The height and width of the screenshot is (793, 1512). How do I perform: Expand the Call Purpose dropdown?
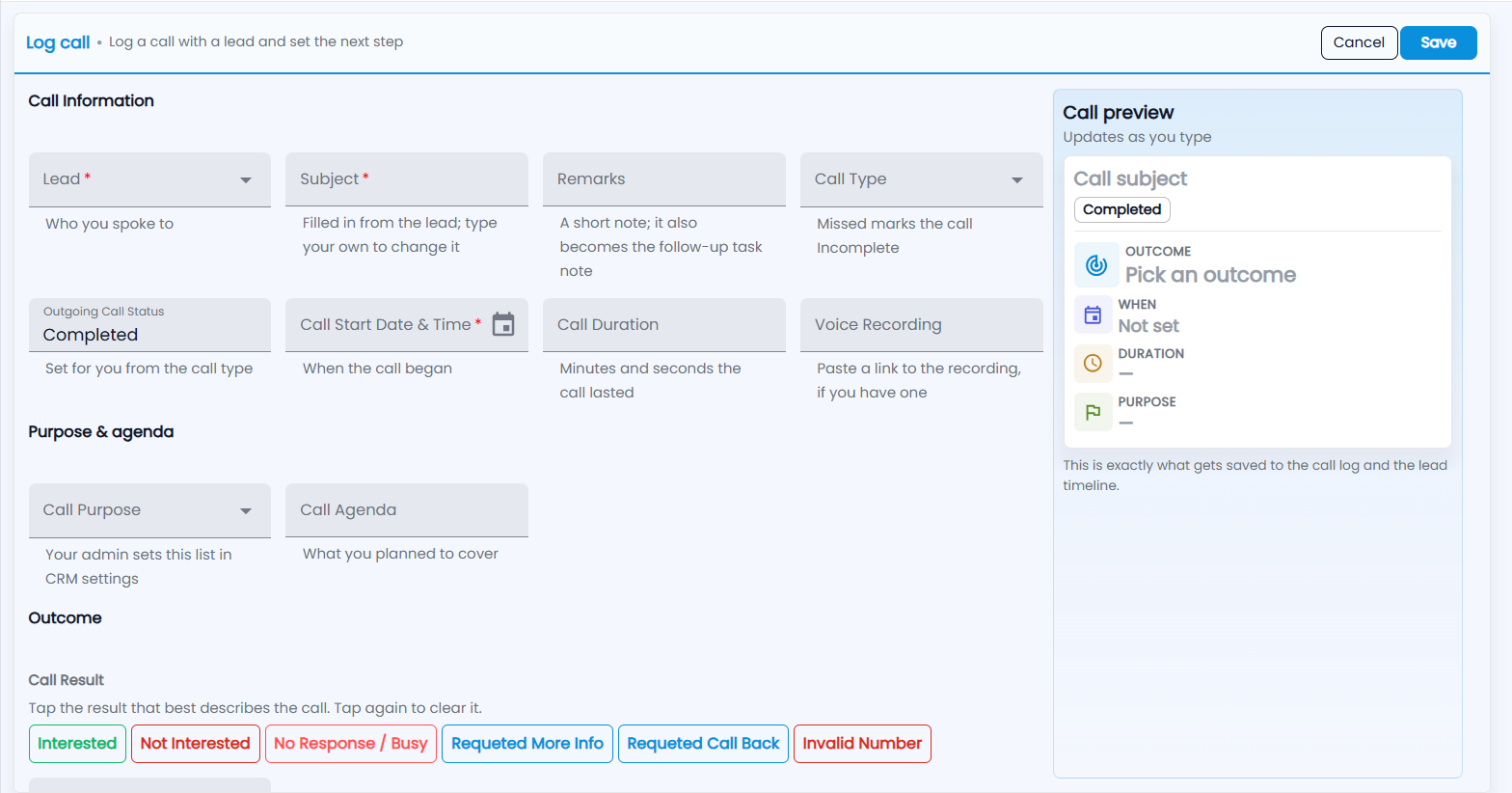[149, 510]
